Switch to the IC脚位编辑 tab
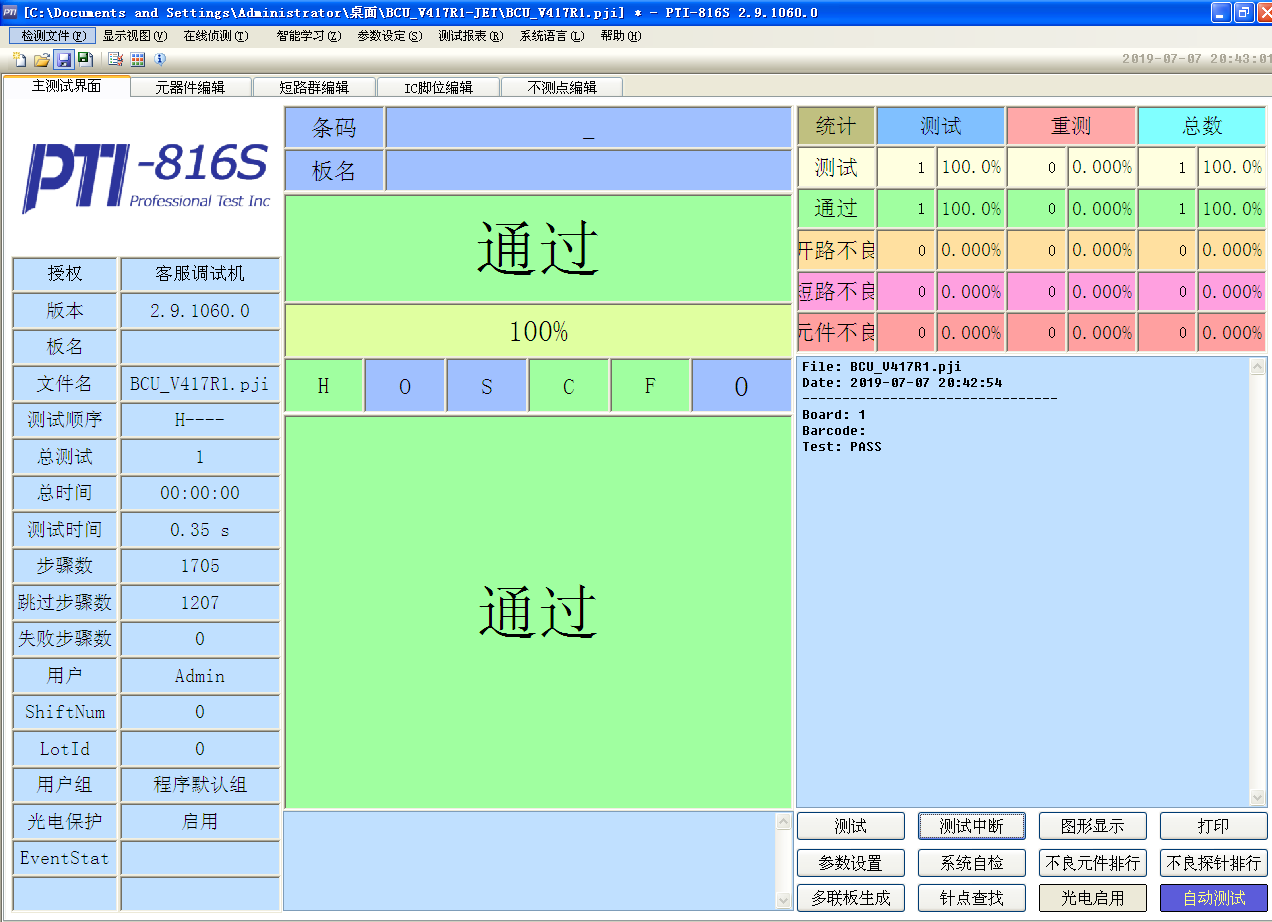1272x922 pixels. 438,87
